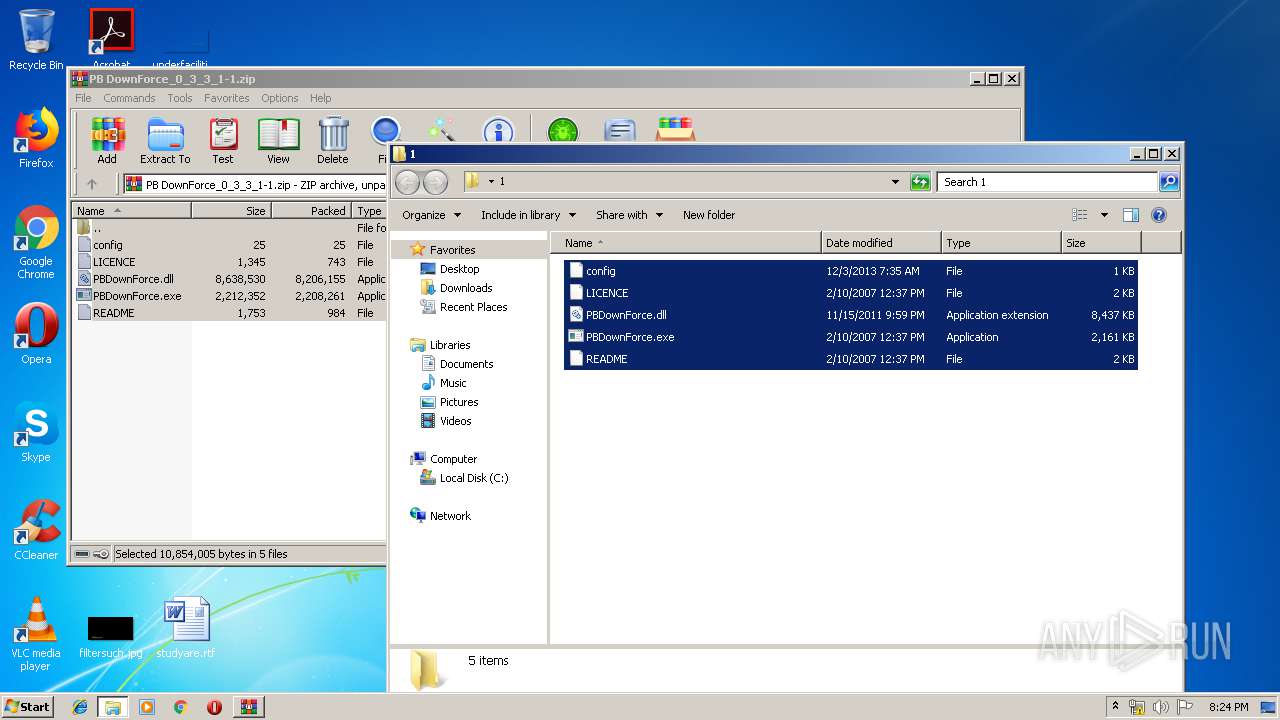Open Music library in navigation pane
1280x720 pixels.
[x=453, y=383]
